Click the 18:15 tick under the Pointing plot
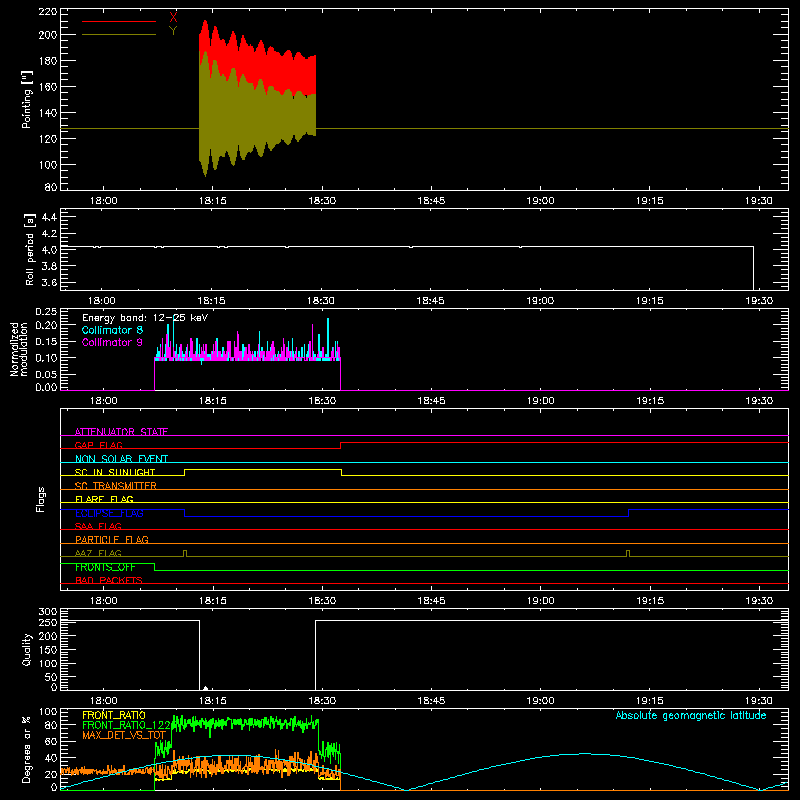The height and width of the screenshot is (800, 800). 212,201
